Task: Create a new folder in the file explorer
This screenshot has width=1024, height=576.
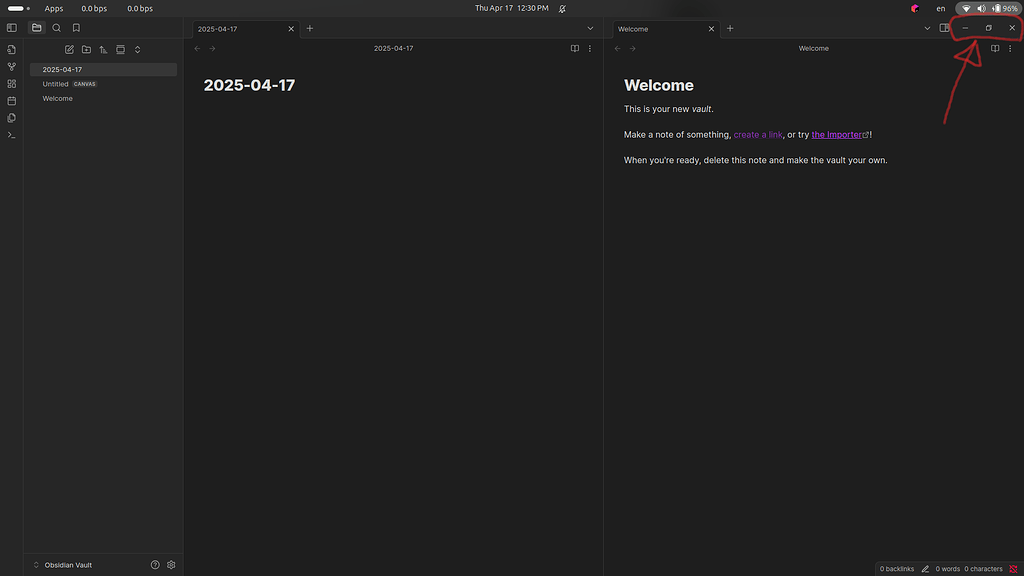Action: tap(86, 49)
